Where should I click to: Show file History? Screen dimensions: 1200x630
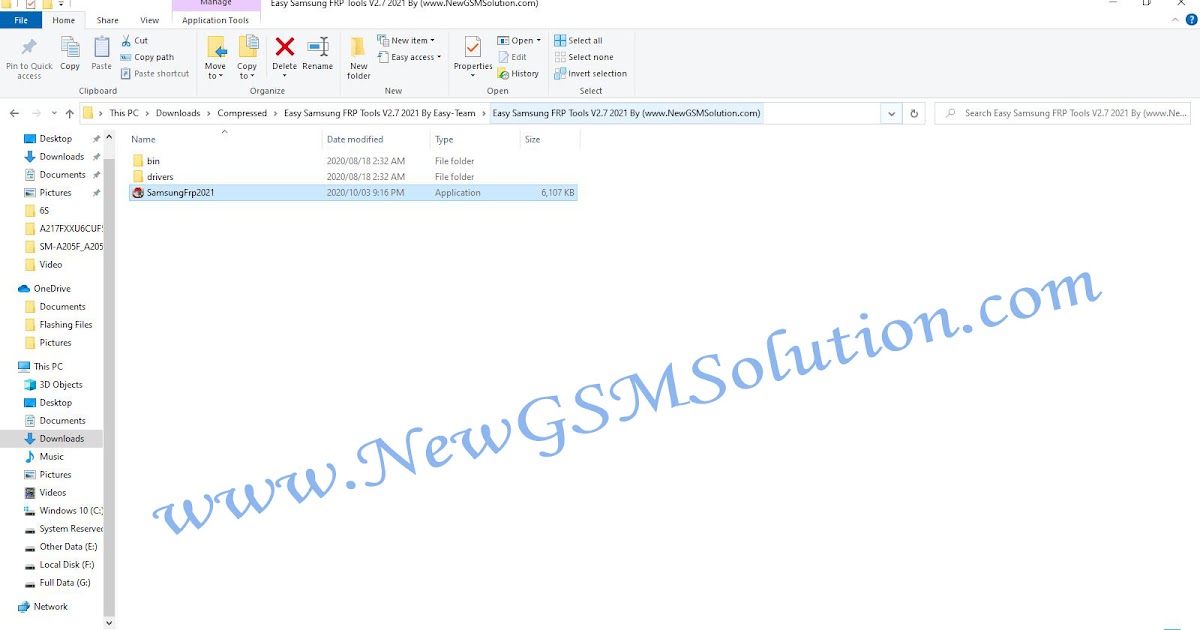518,73
